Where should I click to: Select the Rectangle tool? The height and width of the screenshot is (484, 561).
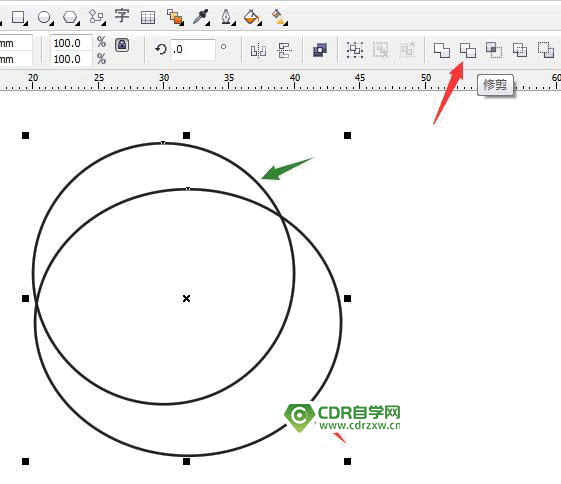[x=18, y=17]
